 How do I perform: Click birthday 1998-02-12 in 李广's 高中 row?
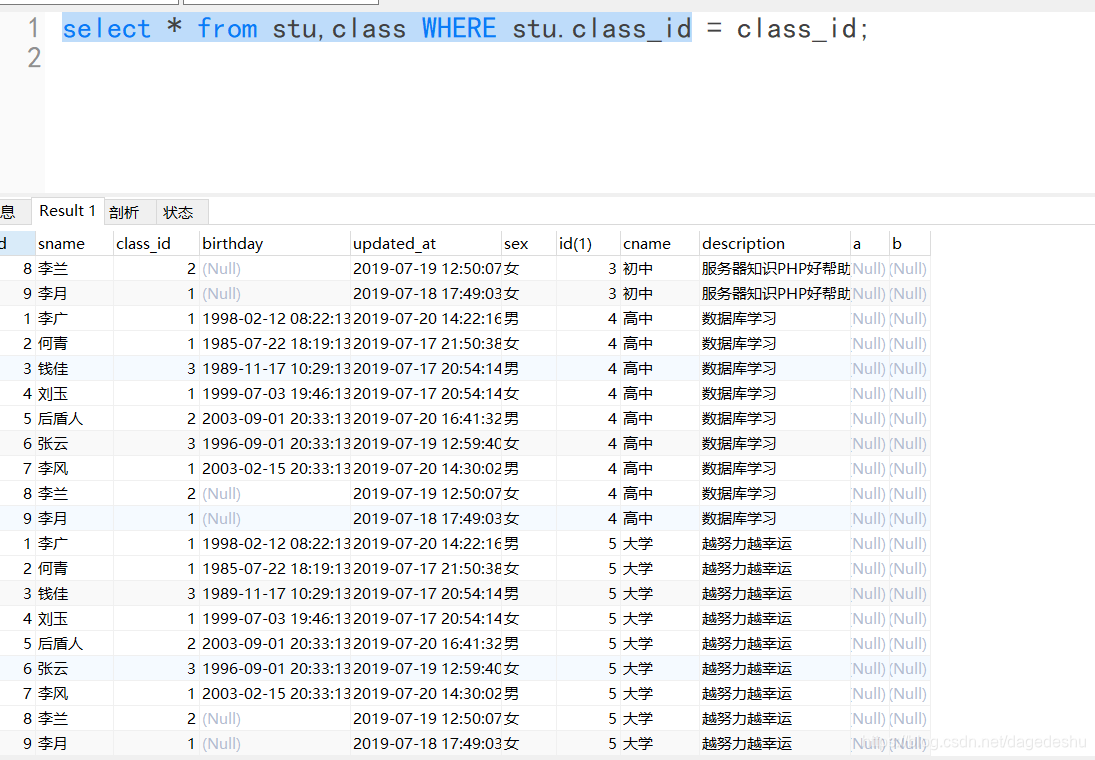276,319
